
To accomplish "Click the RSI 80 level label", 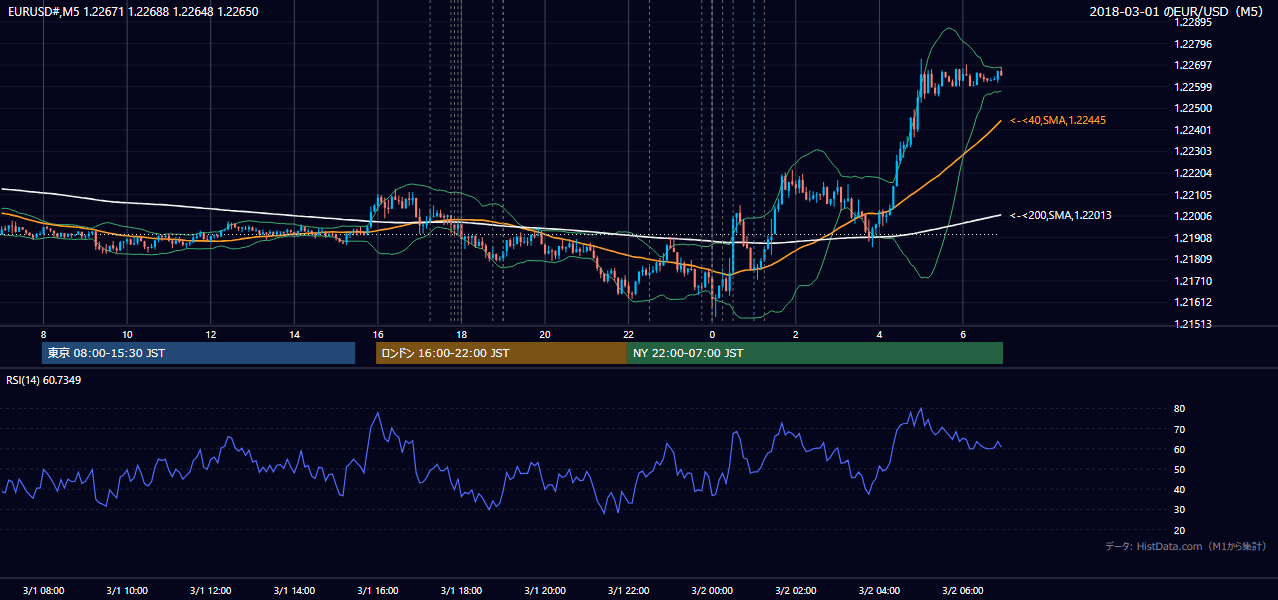I will [1179, 409].
